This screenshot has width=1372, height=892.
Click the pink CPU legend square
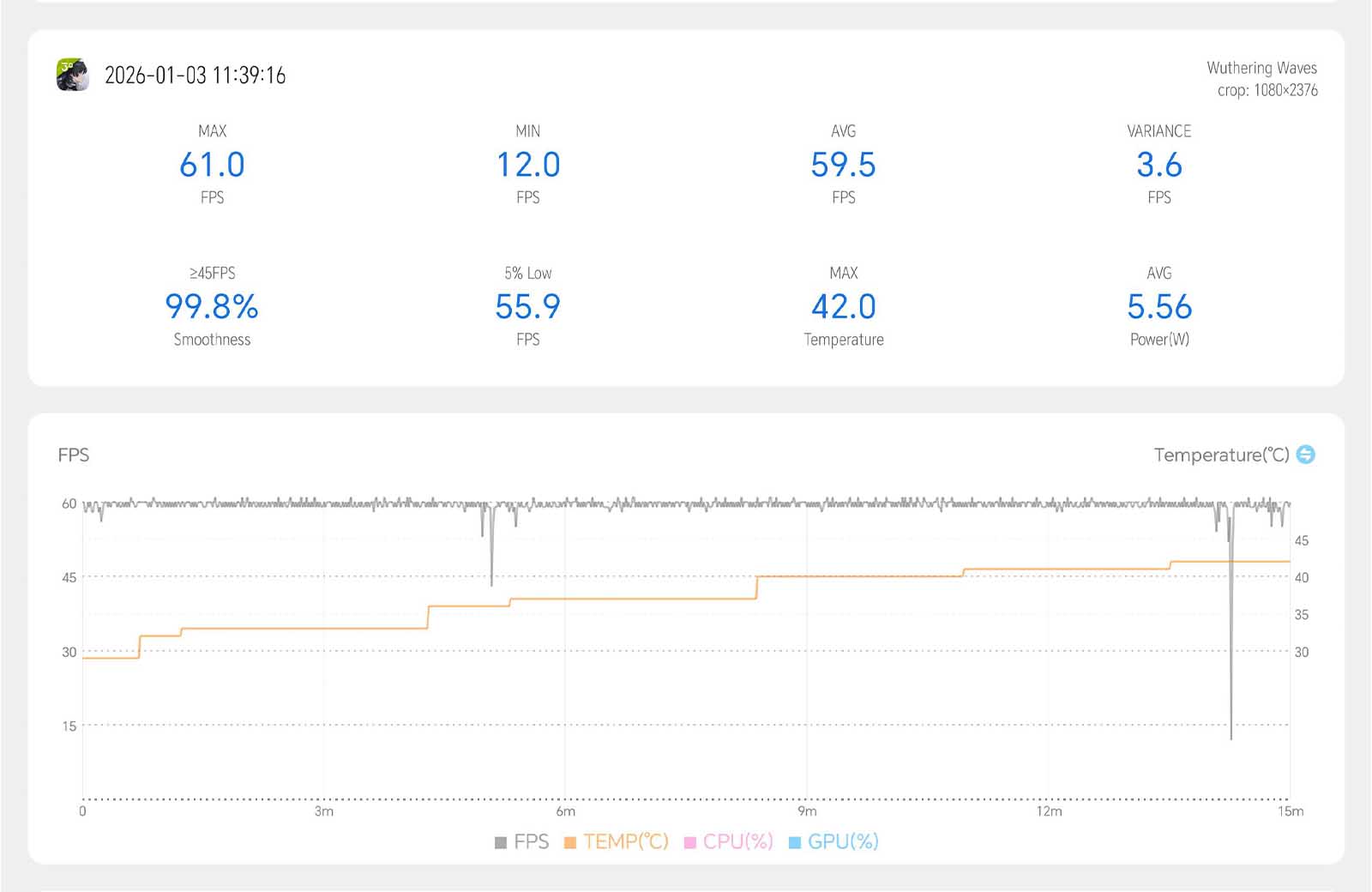[x=689, y=843]
